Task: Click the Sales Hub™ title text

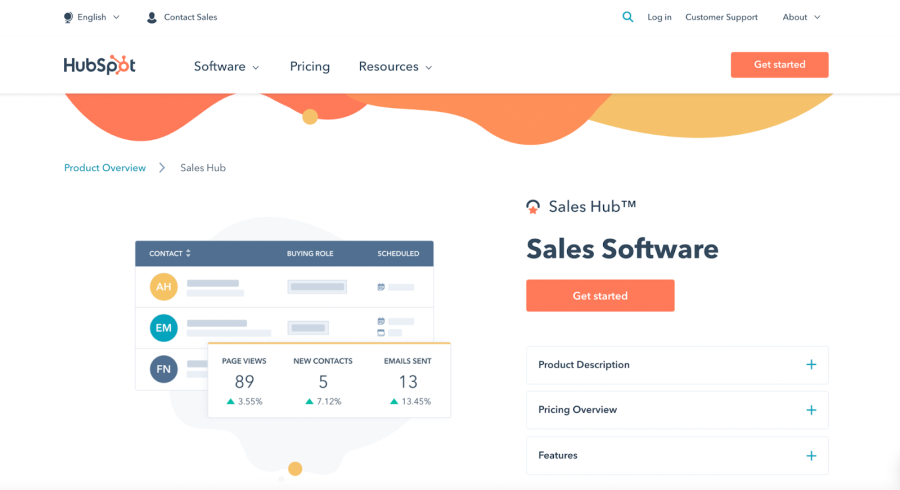Action: click(x=592, y=207)
